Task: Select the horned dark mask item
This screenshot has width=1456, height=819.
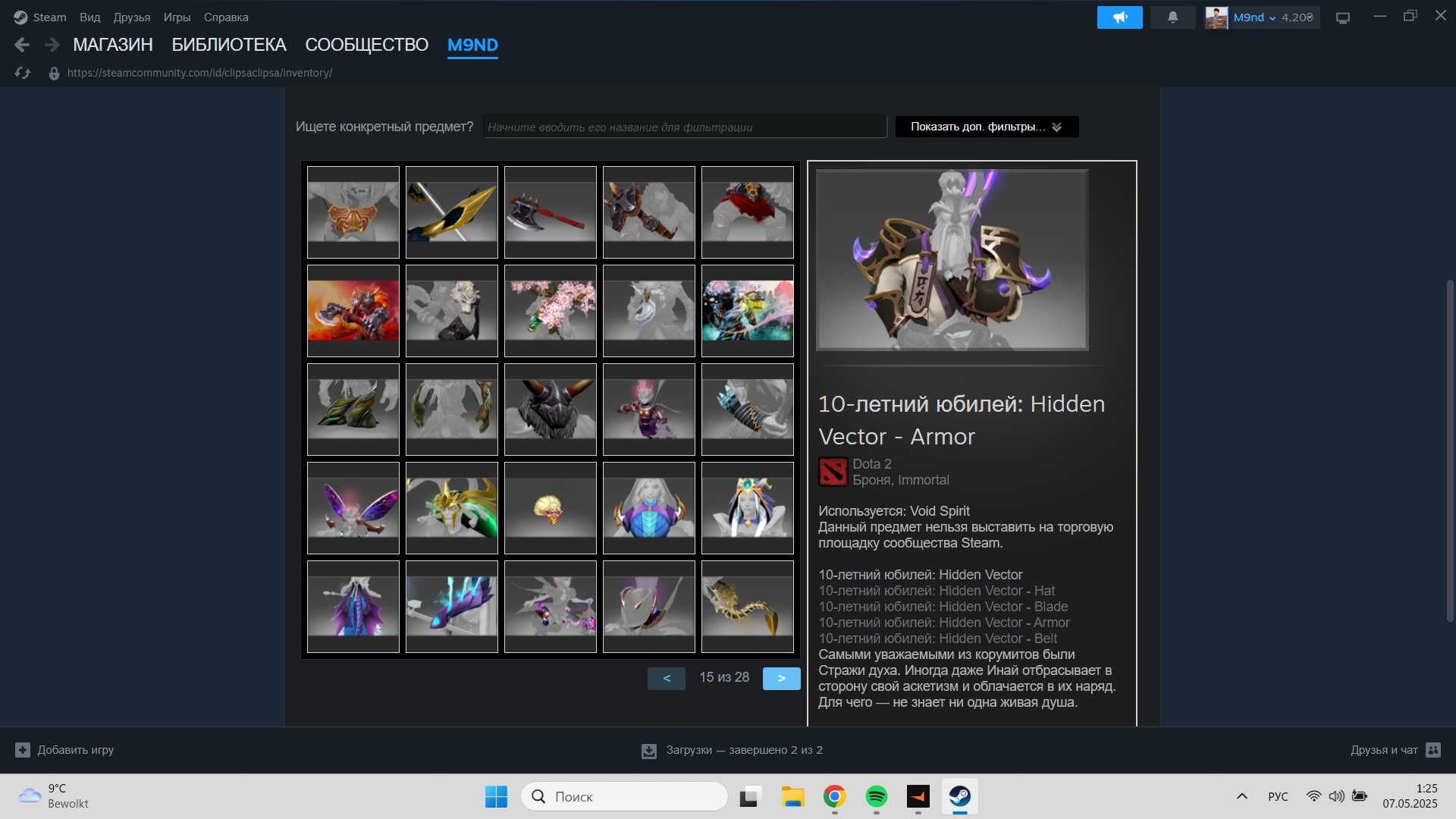Action: [x=551, y=409]
